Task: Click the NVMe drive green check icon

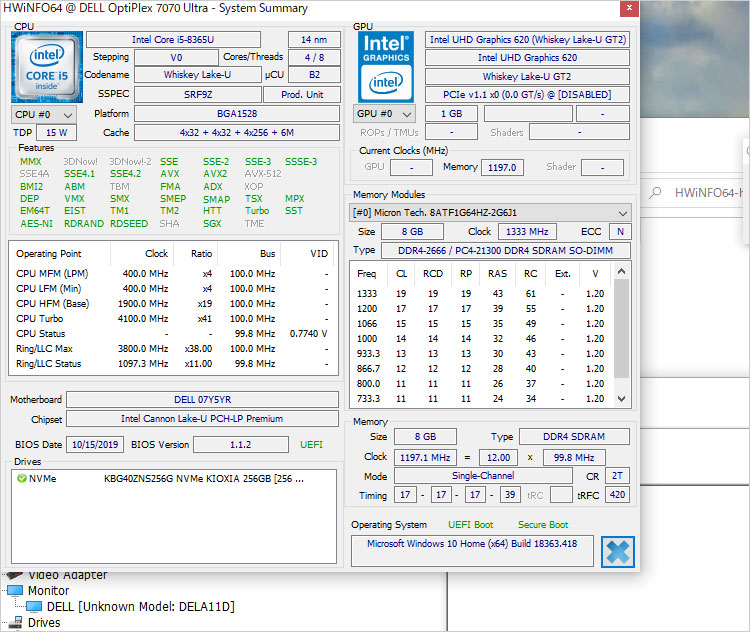Action: click(x=22, y=478)
